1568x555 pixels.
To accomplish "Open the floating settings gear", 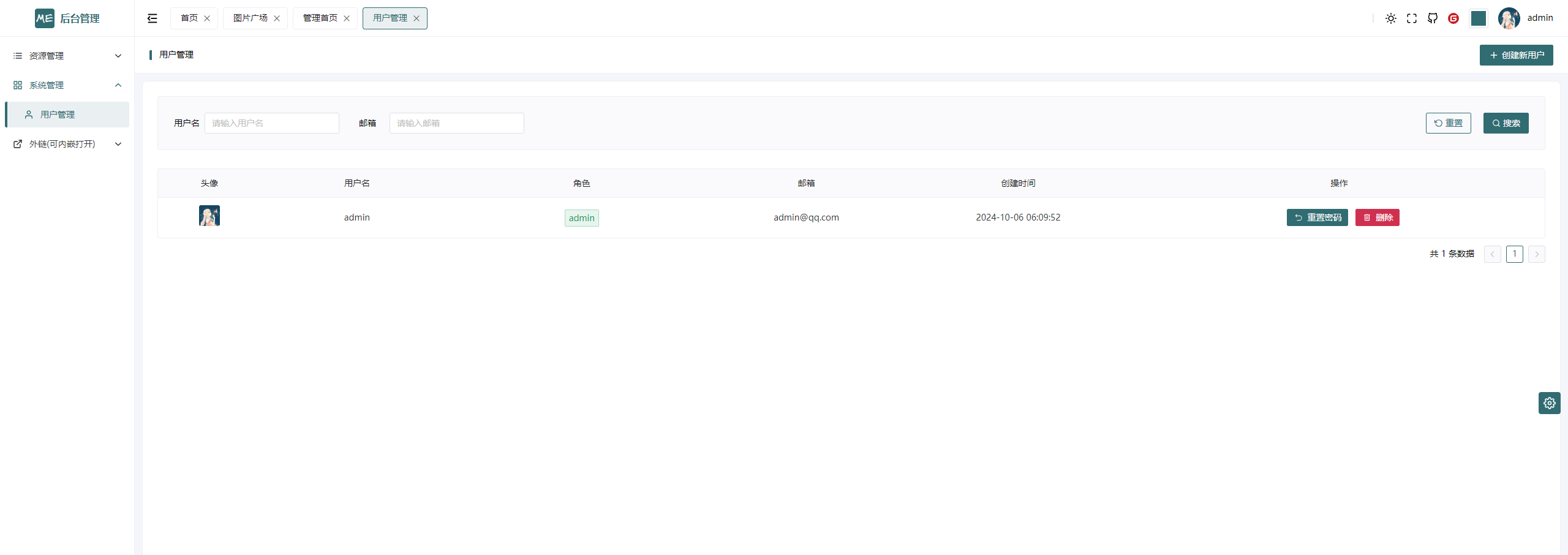I will 1549,403.
